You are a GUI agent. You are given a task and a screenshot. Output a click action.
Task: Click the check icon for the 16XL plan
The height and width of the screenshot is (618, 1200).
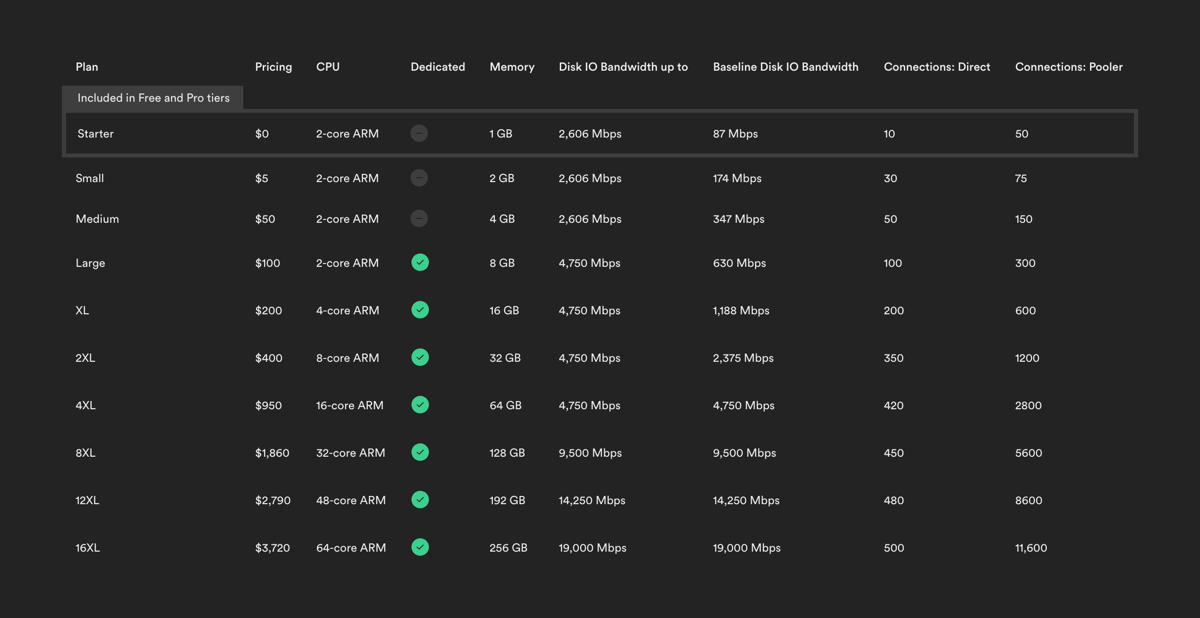click(419, 547)
